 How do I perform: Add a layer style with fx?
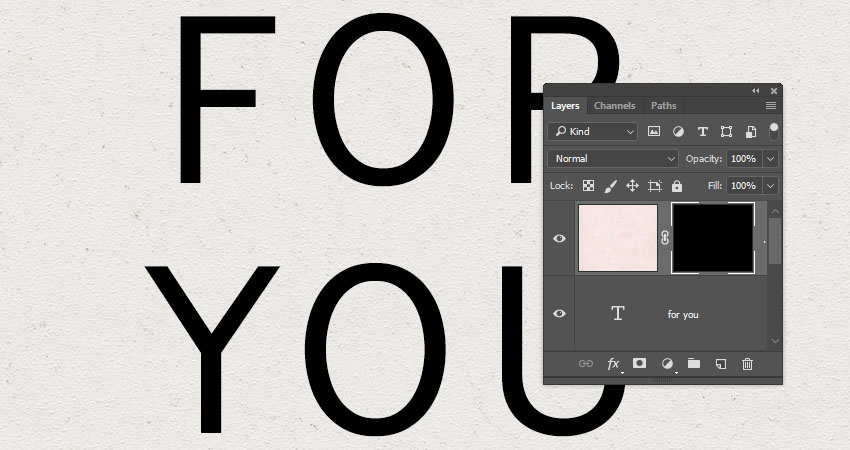tap(613, 364)
